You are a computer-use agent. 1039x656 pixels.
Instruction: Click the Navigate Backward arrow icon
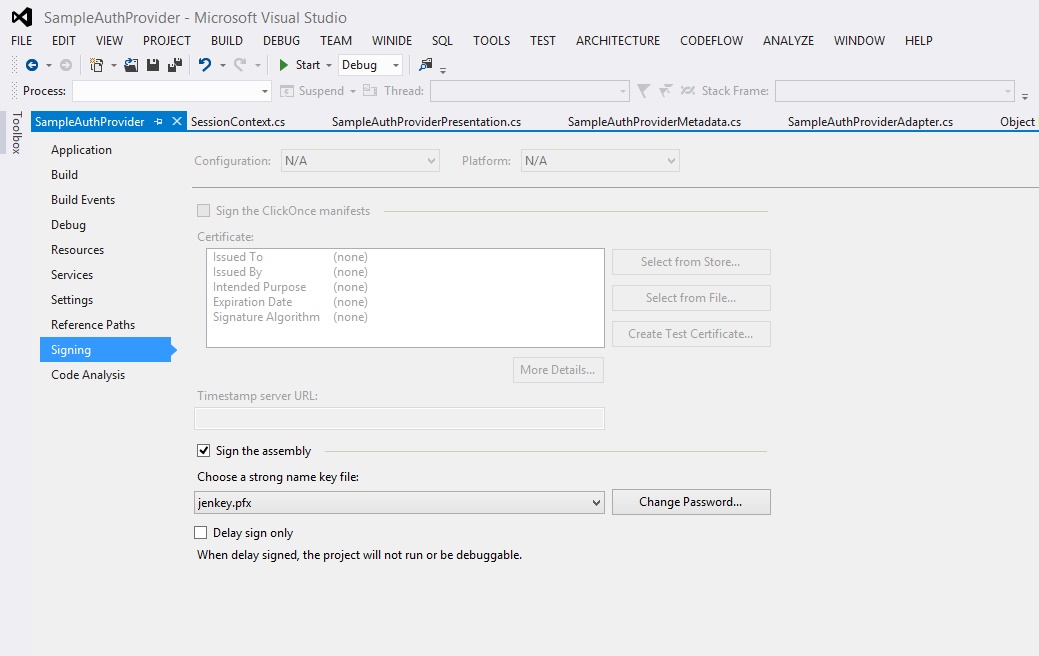tap(32, 65)
